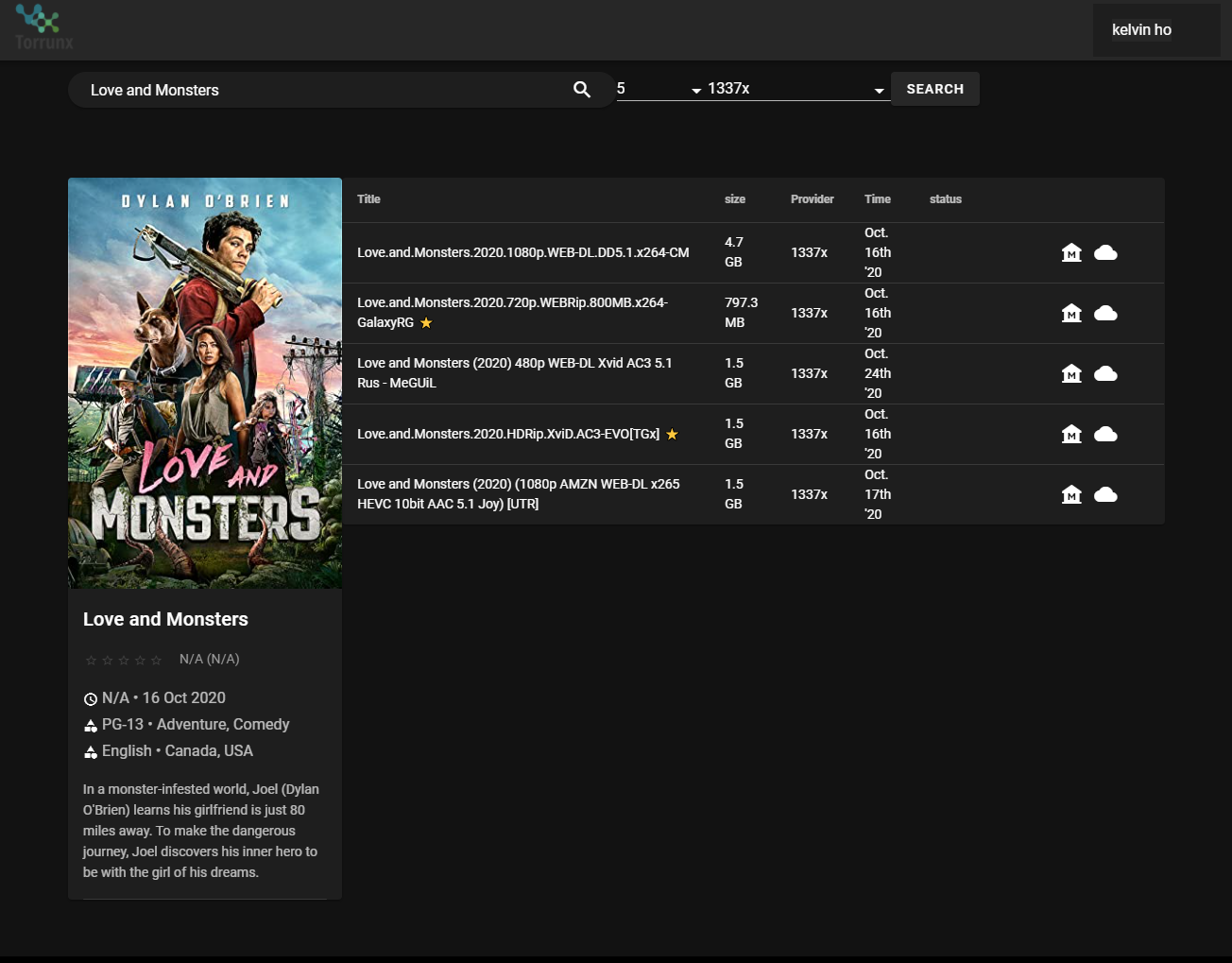Click the clock icon beside release date
The height and width of the screenshot is (963, 1232).
(x=91, y=699)
